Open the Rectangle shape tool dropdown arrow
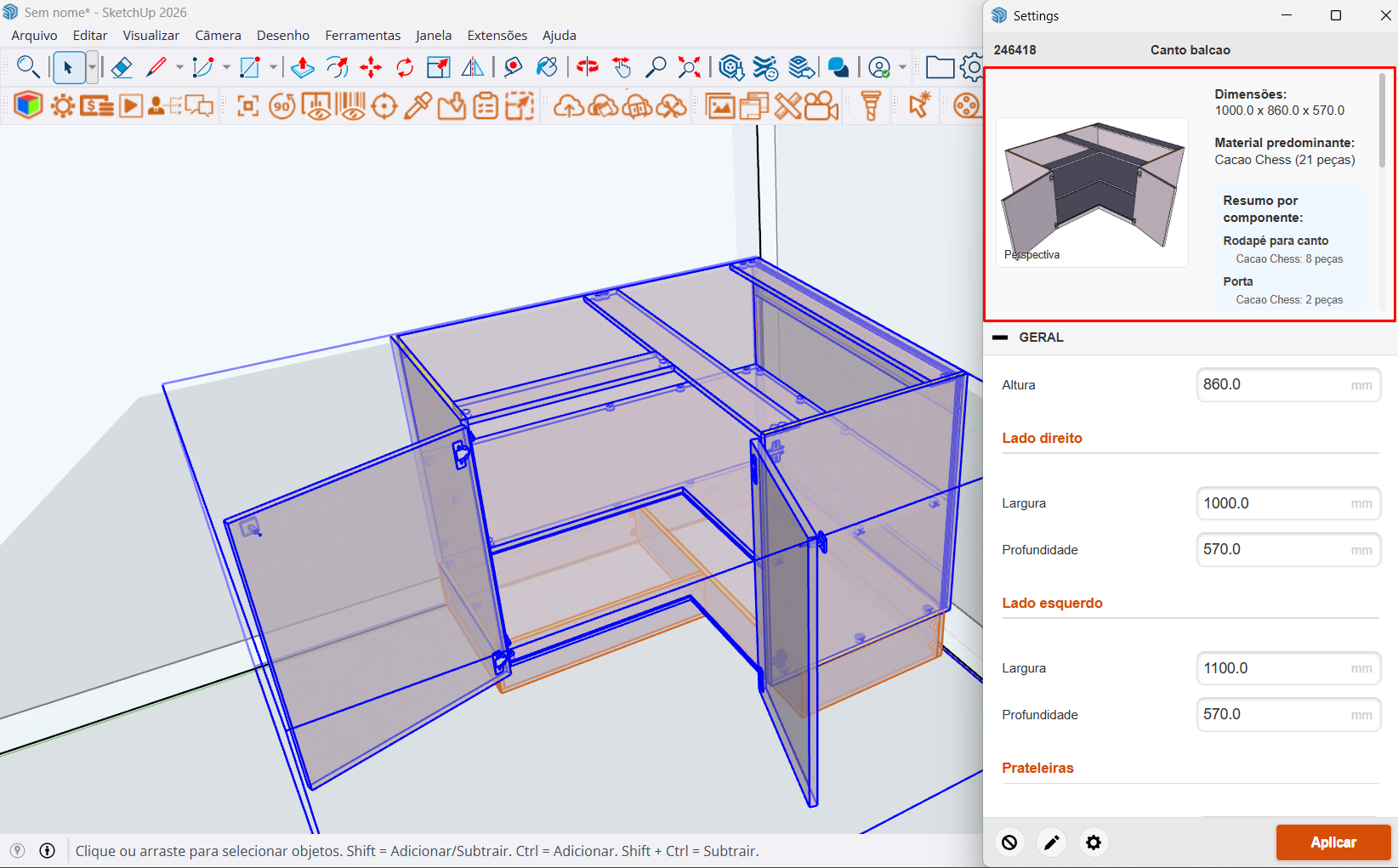 (x=273, y=67)
